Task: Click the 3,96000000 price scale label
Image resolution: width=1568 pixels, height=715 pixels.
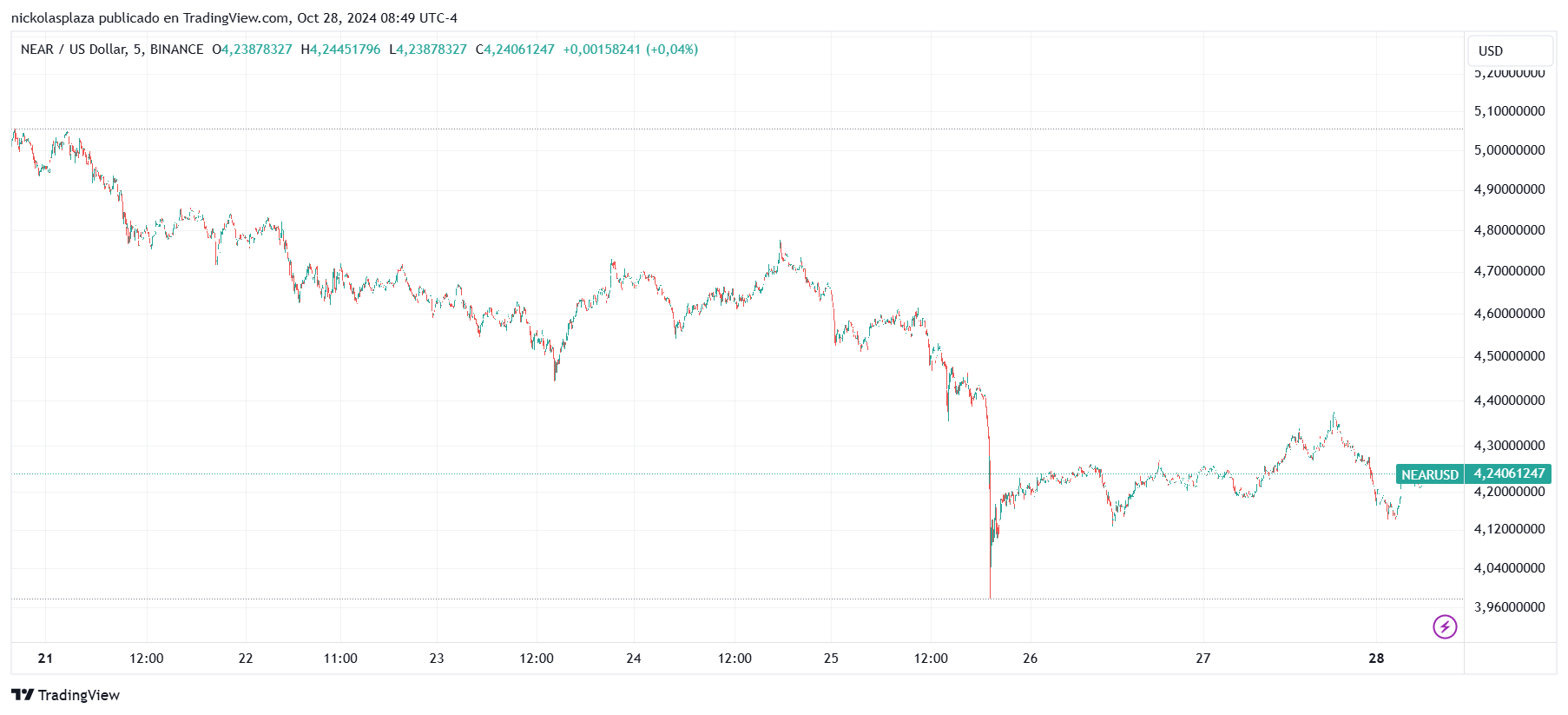Action: pos(1509,607)
